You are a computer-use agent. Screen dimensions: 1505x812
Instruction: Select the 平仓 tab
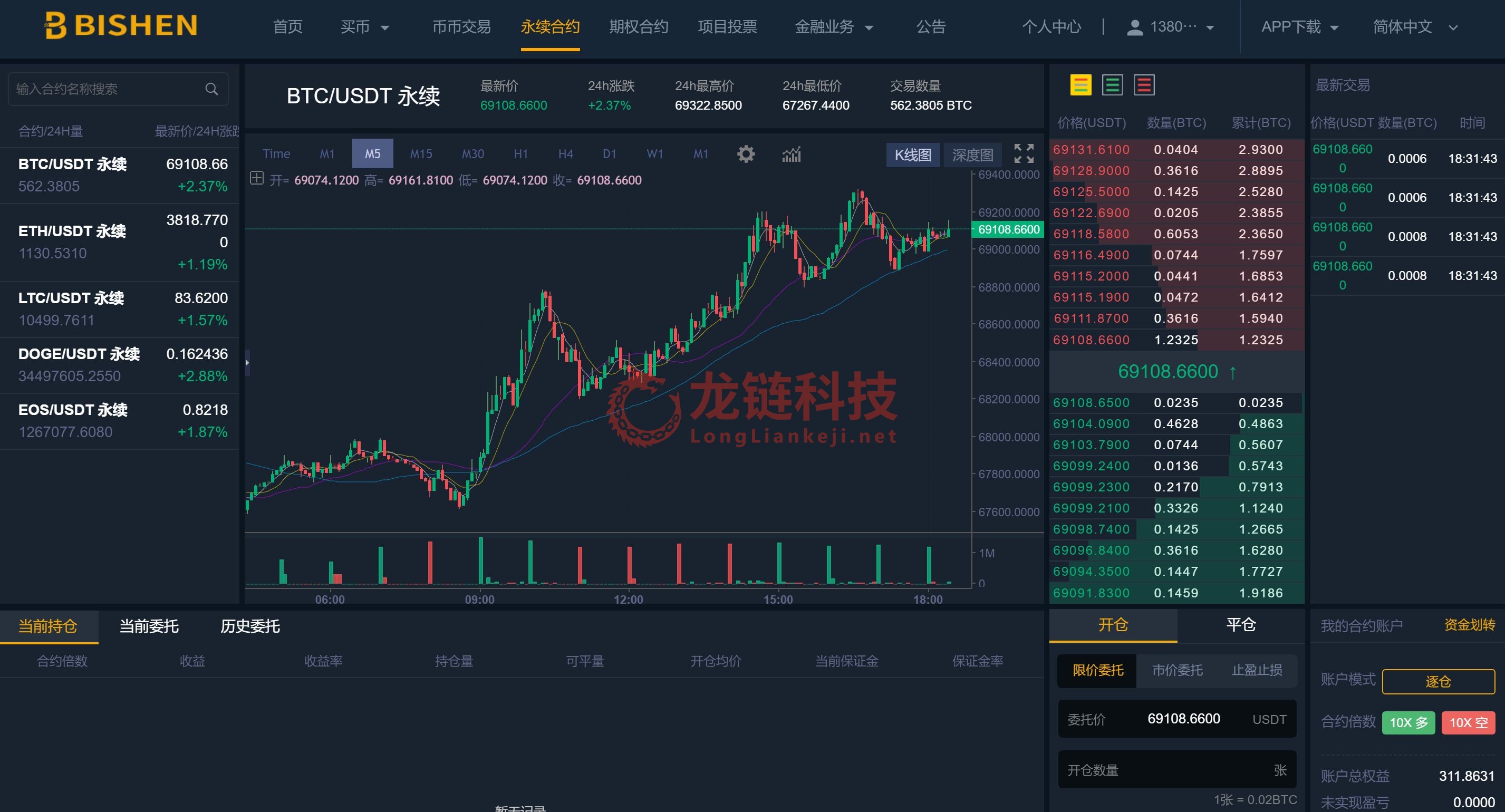coord(1240,625)
